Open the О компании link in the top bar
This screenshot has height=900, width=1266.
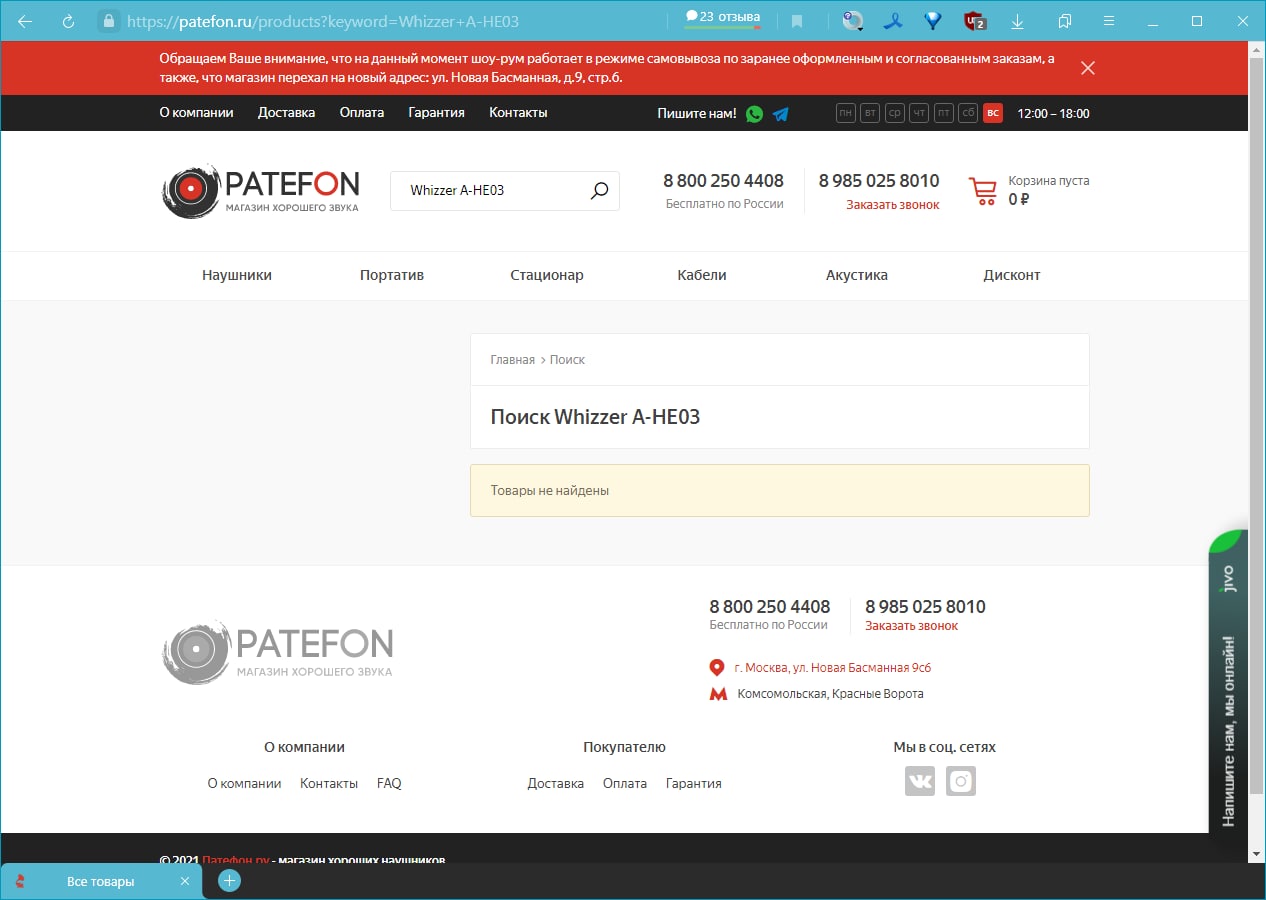pyautogui.click(x=196, y=113)
